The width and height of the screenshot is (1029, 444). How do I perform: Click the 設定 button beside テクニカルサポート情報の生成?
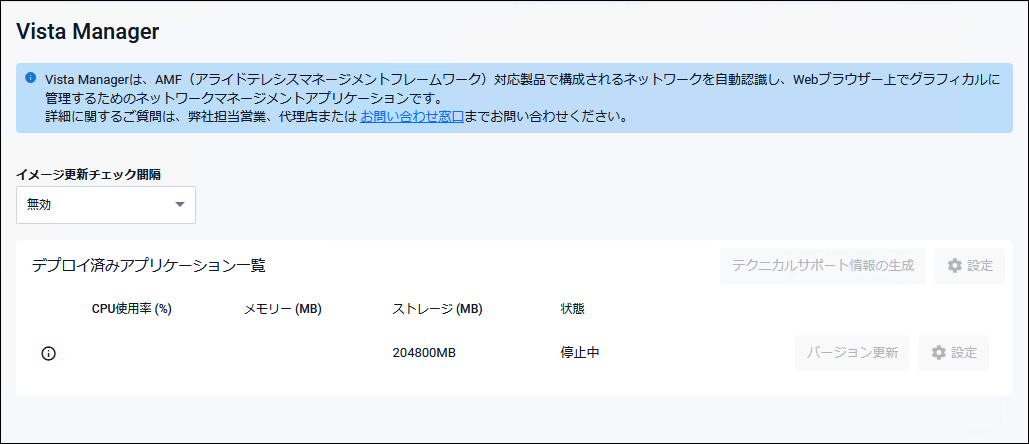click(x=969, y=266)
